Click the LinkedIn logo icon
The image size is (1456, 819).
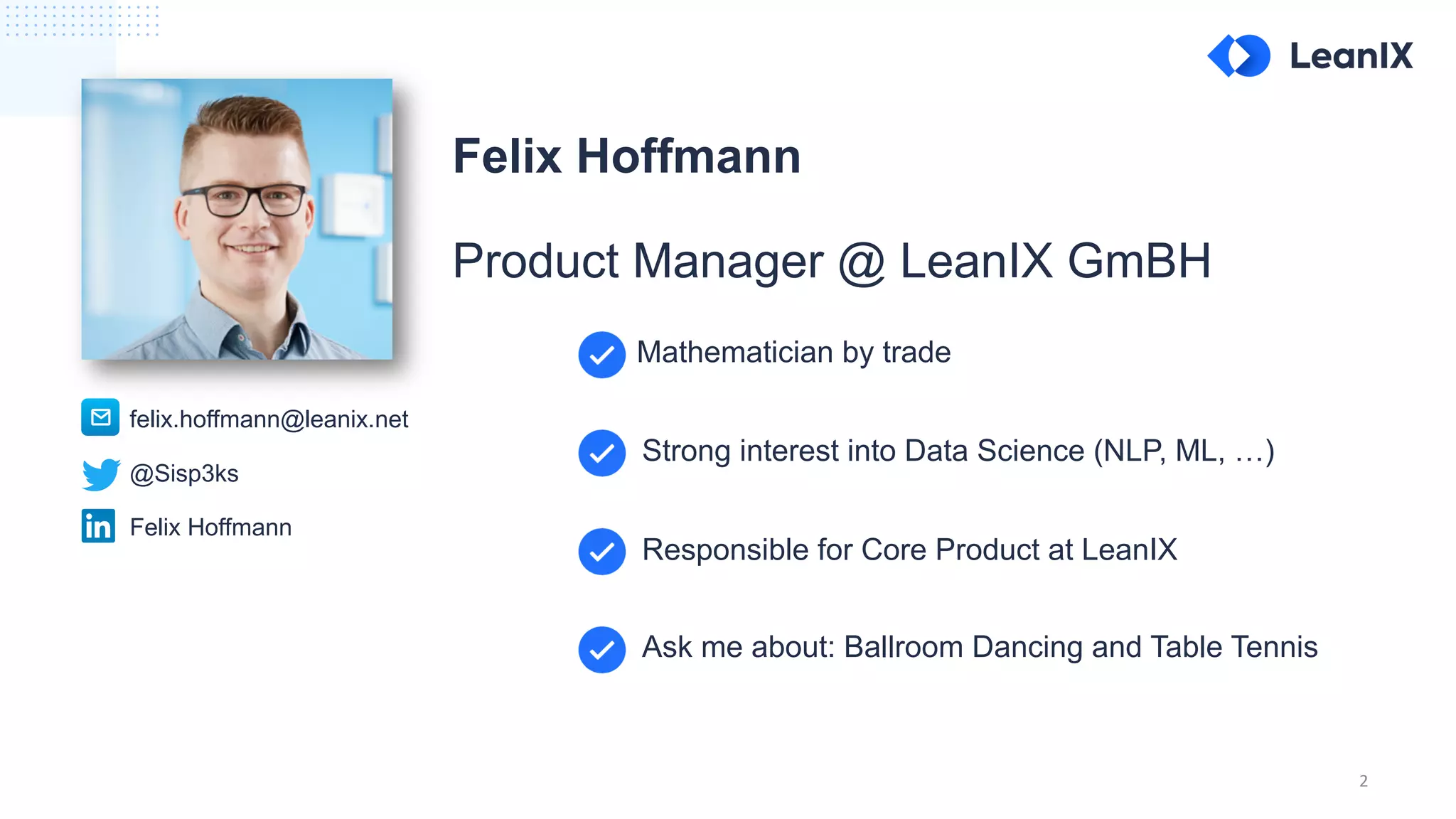tap(98, 526)
